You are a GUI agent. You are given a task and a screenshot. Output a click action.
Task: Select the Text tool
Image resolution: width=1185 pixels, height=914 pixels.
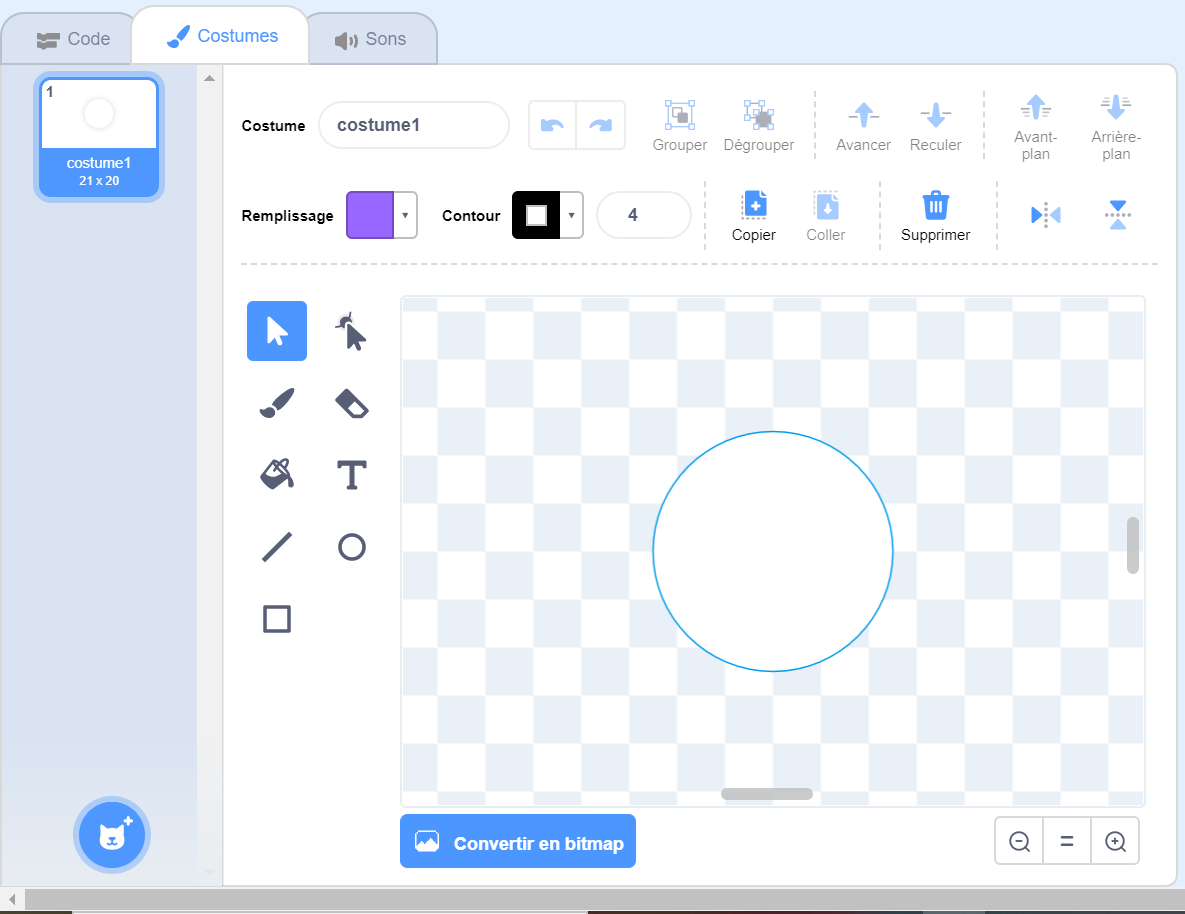(x=351, y=475)
